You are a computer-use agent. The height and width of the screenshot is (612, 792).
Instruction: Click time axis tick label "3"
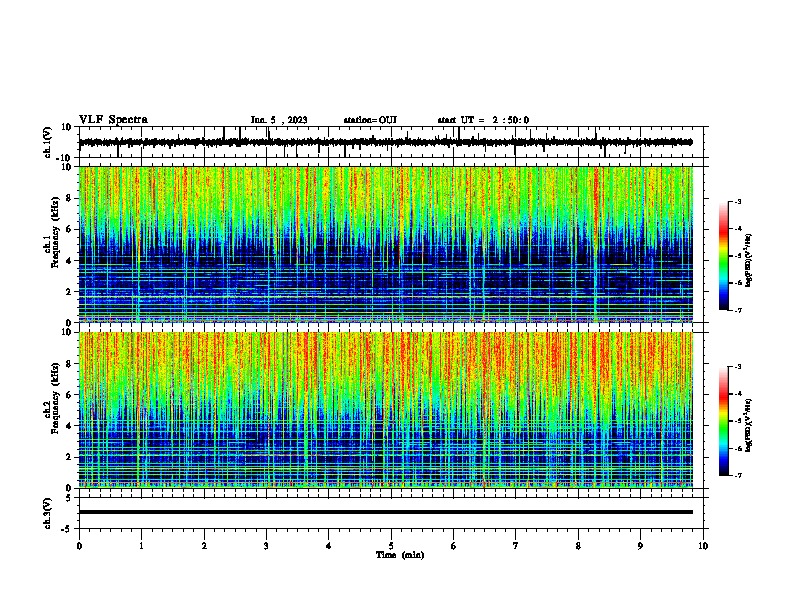(x=266, y=546)
